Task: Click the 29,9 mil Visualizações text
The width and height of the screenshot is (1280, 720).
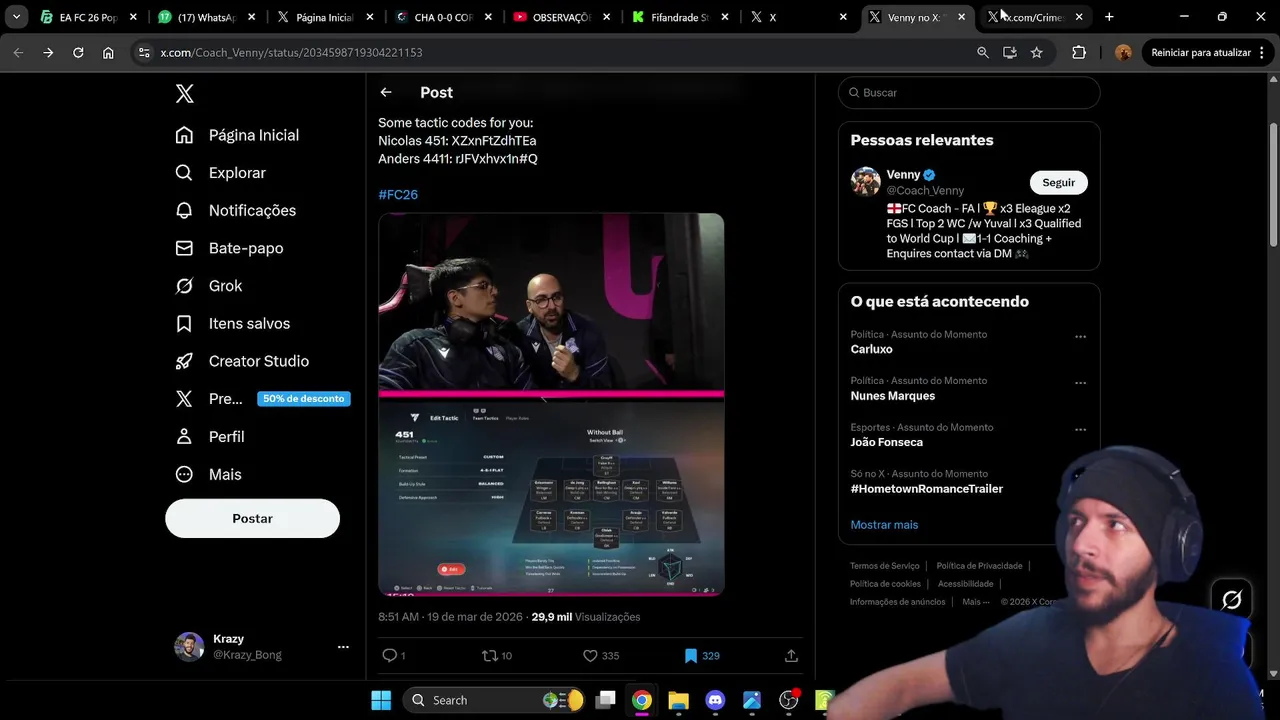Action: coord(586,617)
